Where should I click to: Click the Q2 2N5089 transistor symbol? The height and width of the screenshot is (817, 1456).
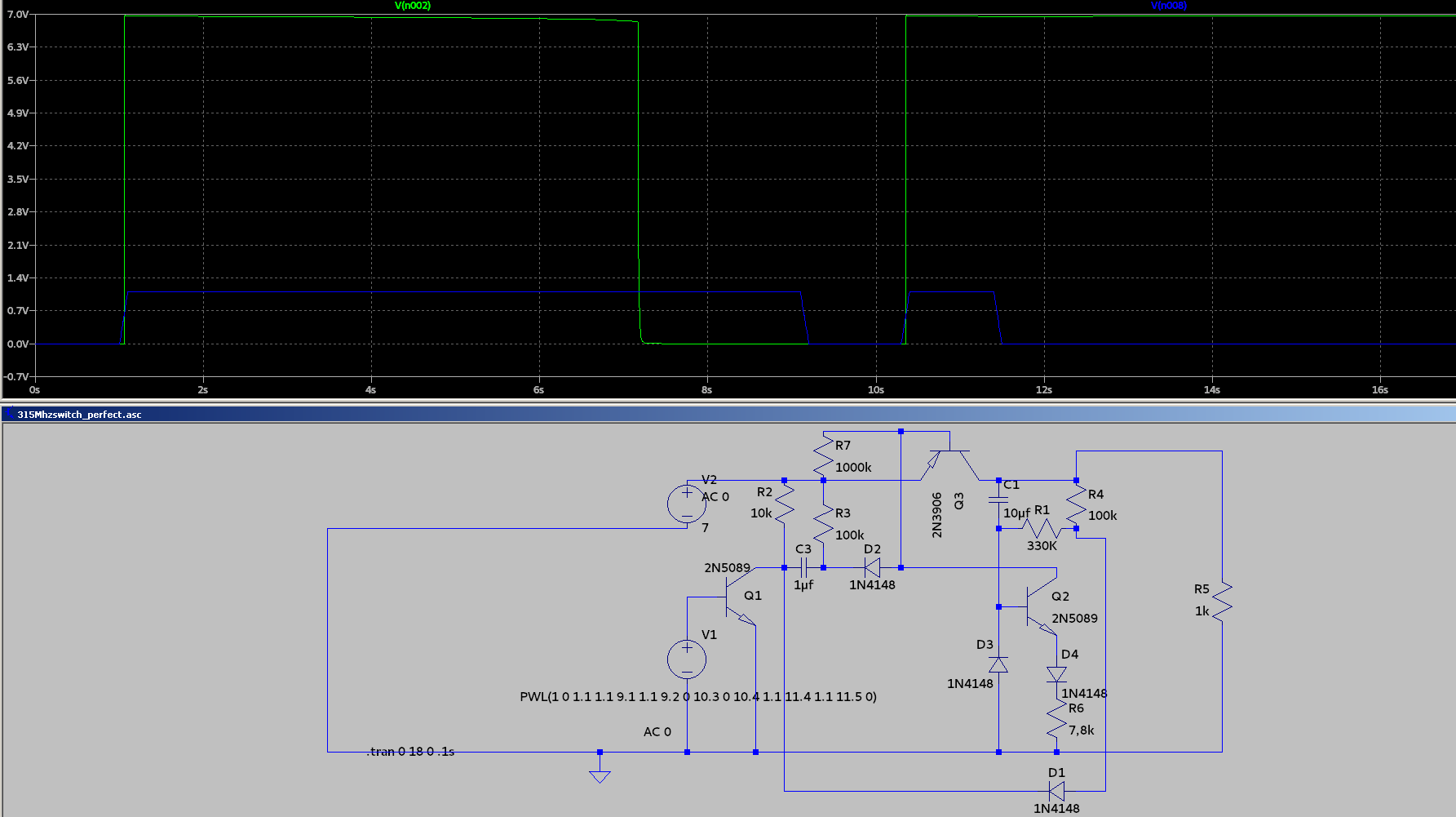click(x=1040, y=607)
